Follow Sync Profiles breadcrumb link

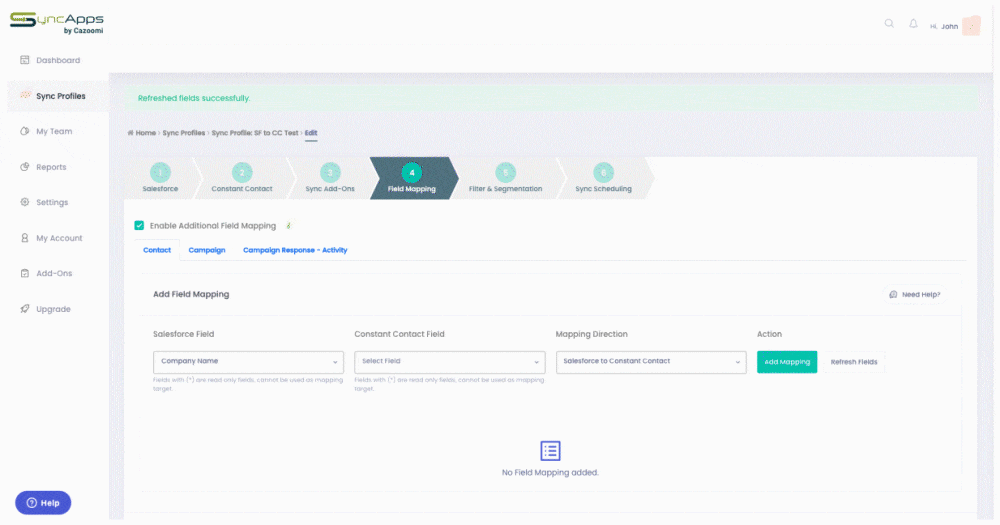[x=184, y=133]
